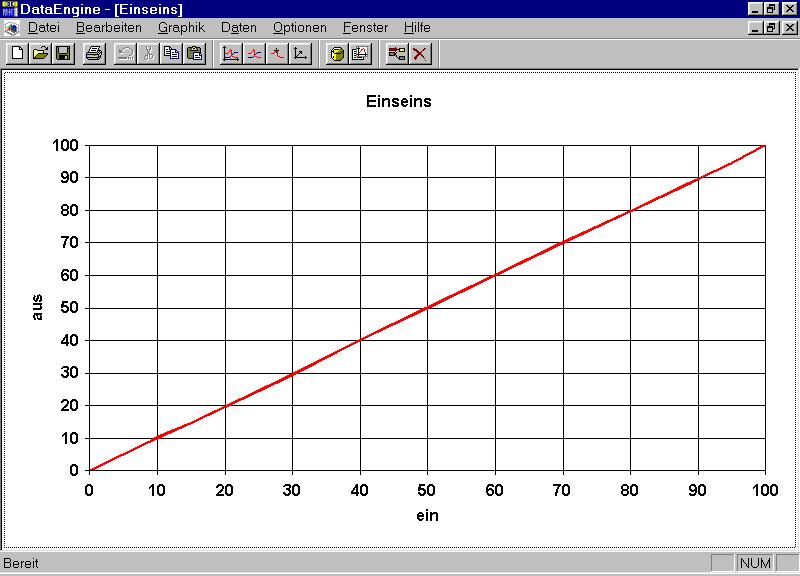Click the New document toolbar icon
The image size is (800, 576).
coord(17,53)
